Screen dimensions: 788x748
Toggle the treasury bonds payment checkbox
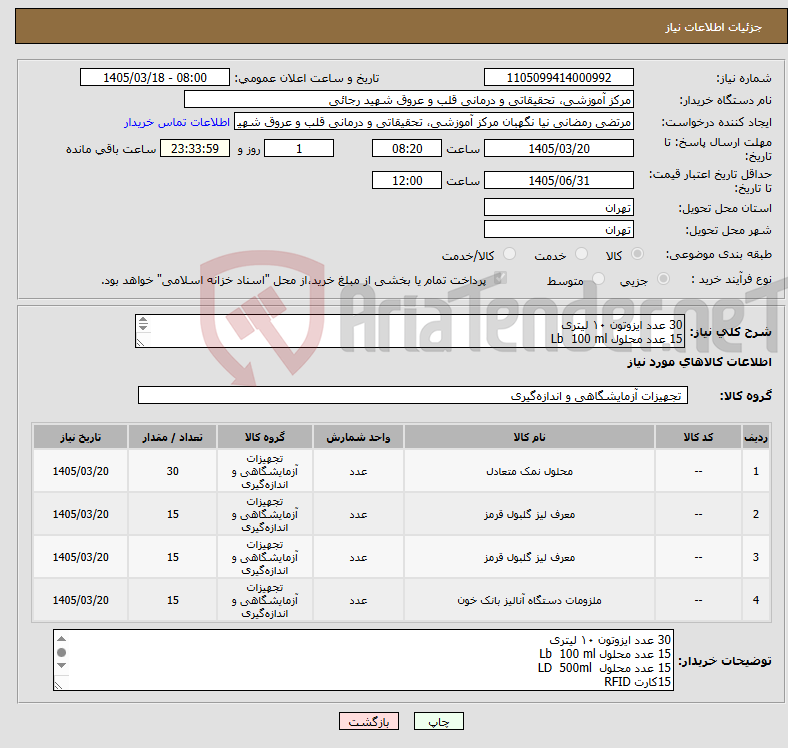pos(500,278)
